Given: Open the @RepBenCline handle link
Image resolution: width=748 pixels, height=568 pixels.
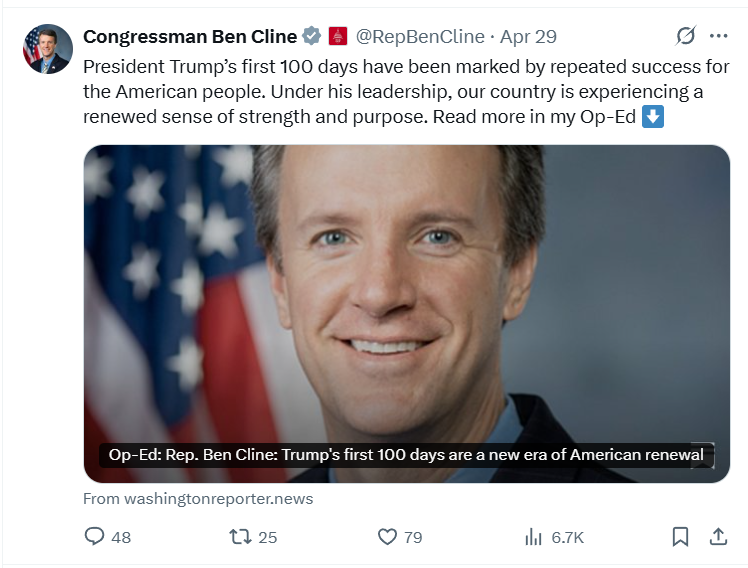Looking at the screenshot, I should click(x=420, y=36).
